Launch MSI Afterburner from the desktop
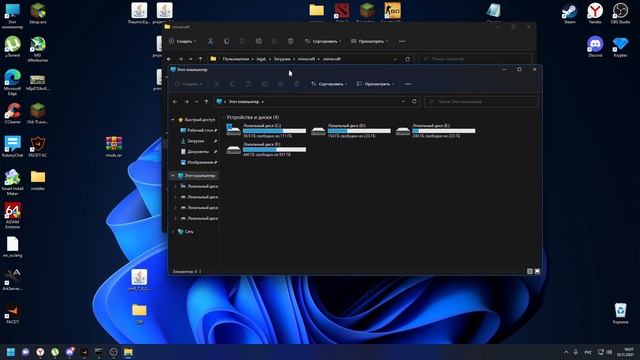 tap(38, 49)
